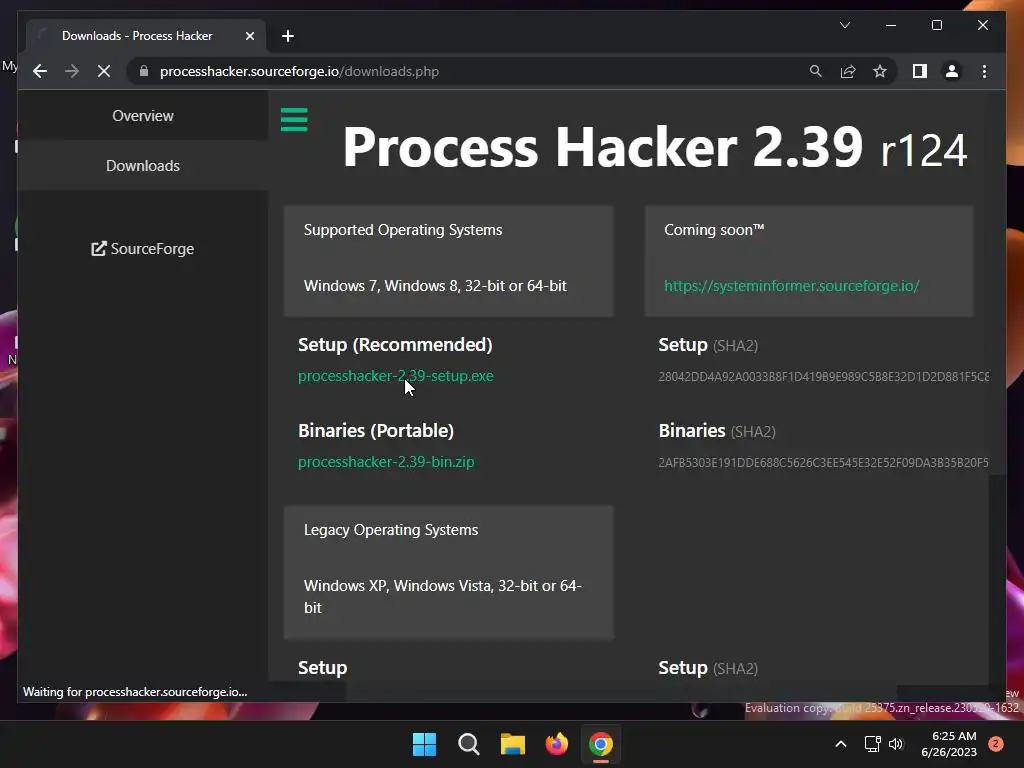Select Downloads in the sidebar
The height and width of the screenshot is (768, 1024).
[142, 166]
